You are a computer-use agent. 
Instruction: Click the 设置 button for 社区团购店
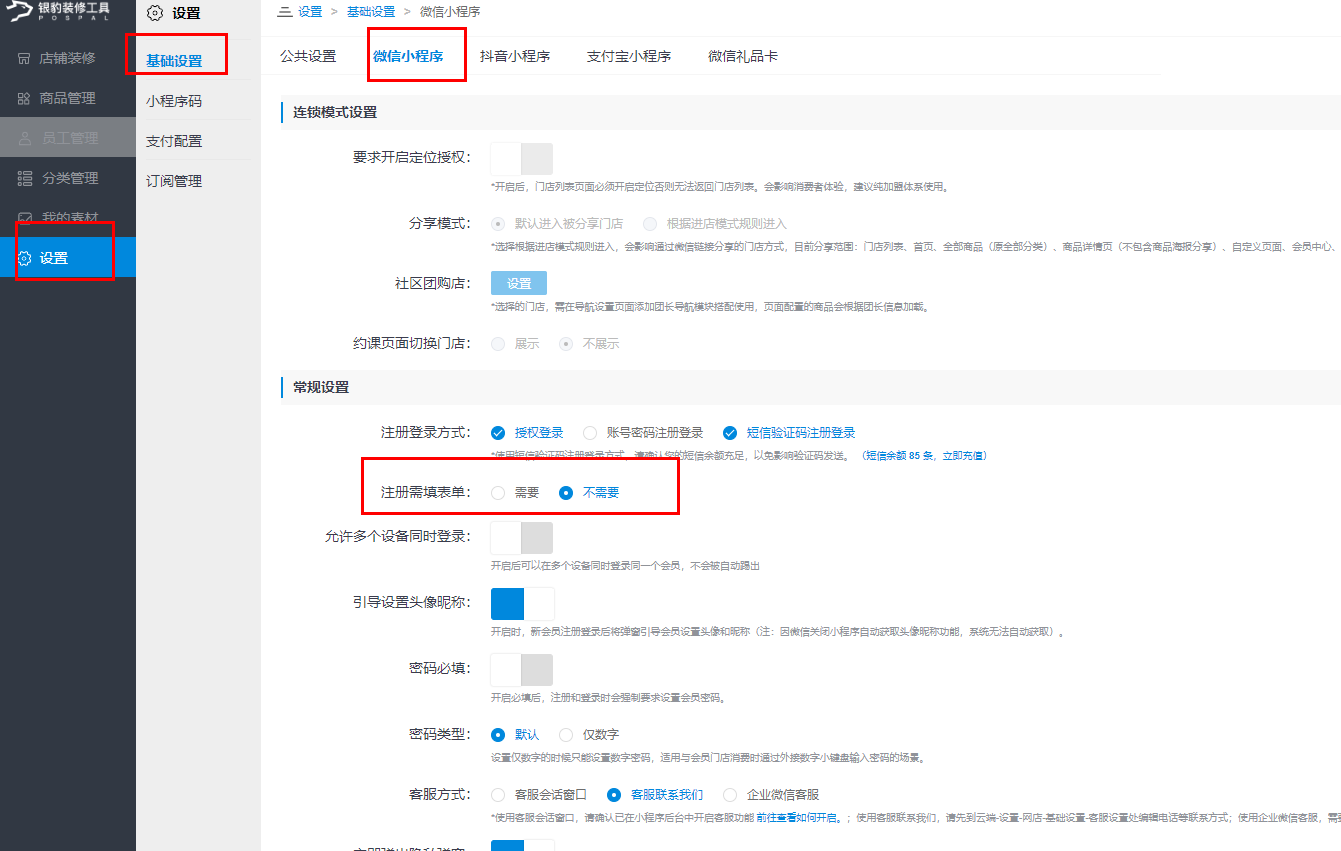click(519, 283)
